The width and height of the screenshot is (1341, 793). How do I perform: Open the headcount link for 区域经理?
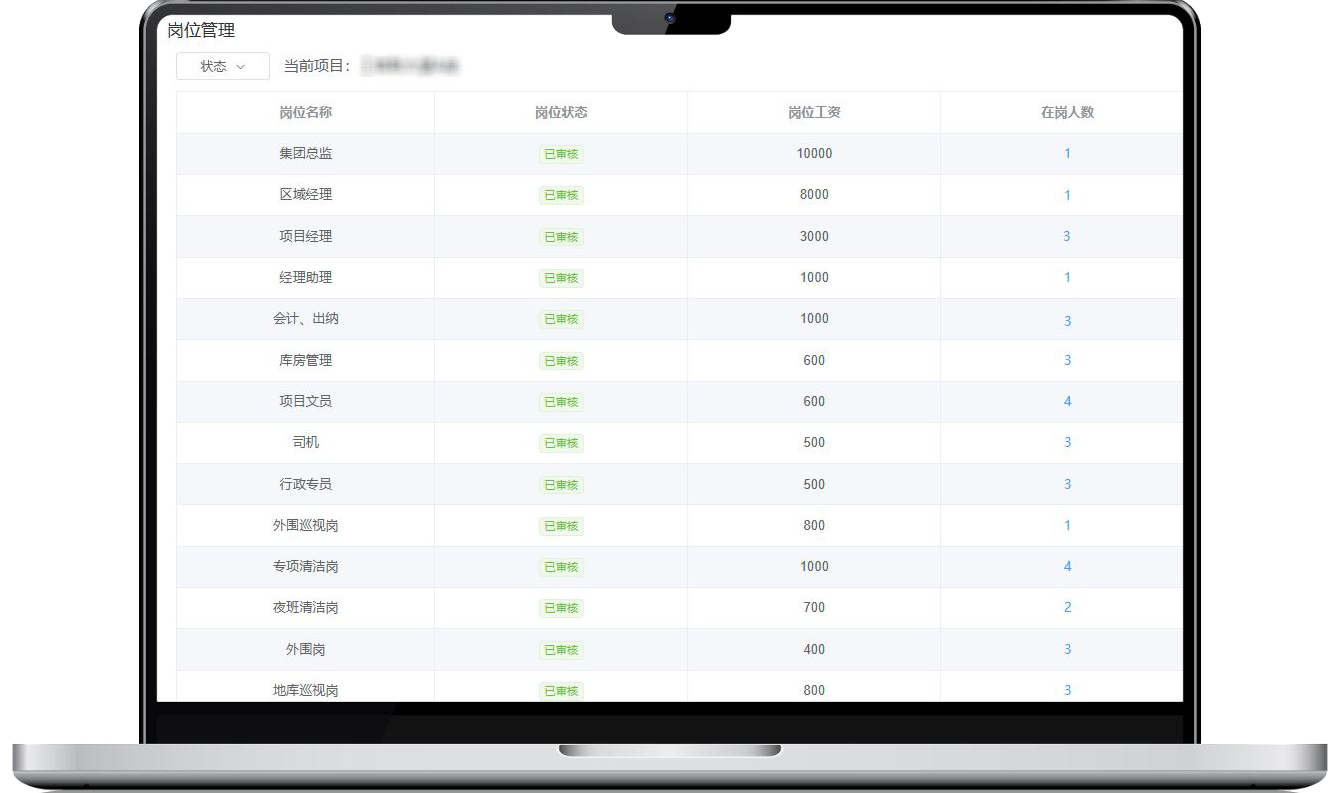click(x=1067, y=195)
